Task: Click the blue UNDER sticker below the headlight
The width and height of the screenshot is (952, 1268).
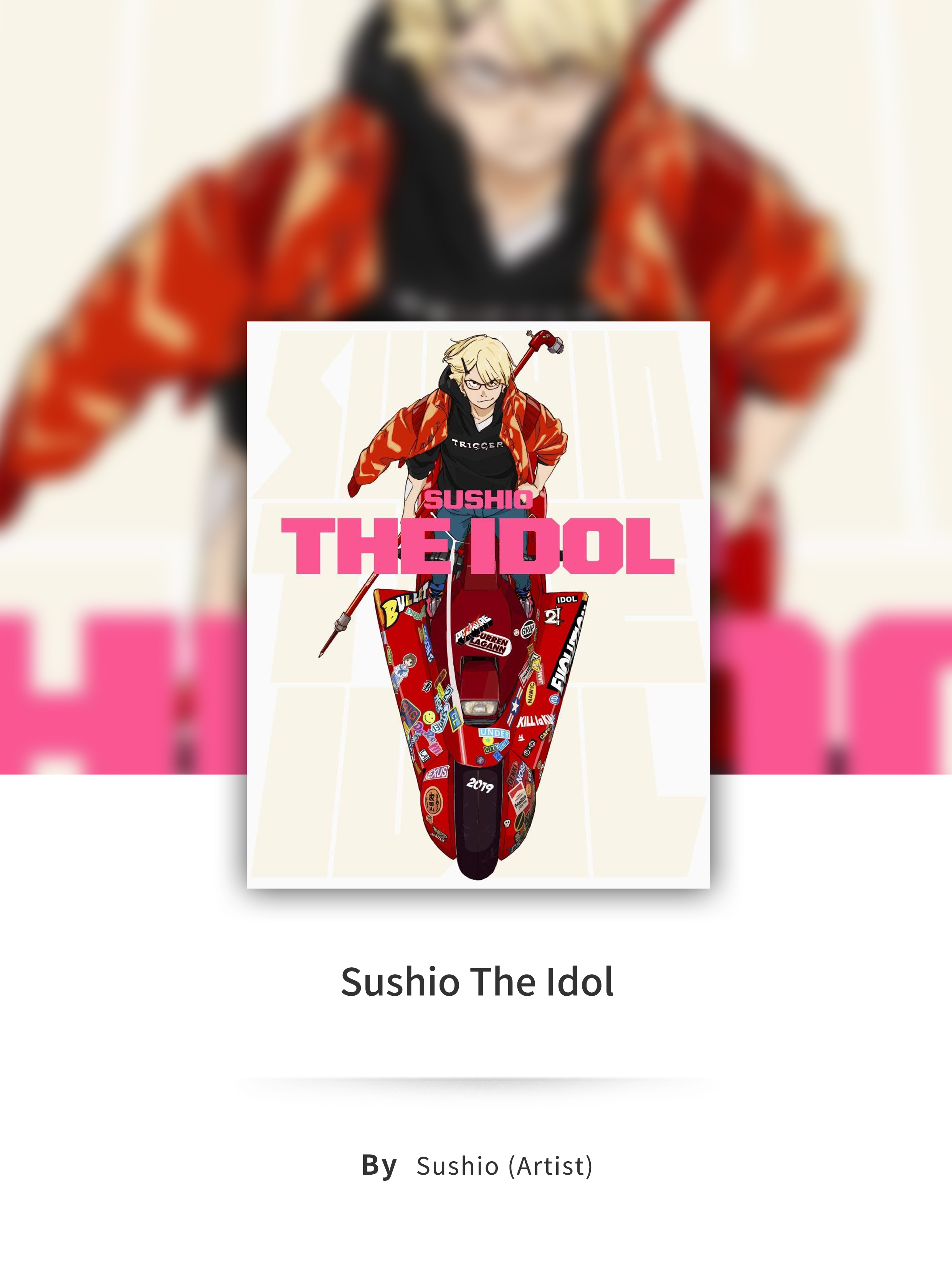Action: (494, 733)
